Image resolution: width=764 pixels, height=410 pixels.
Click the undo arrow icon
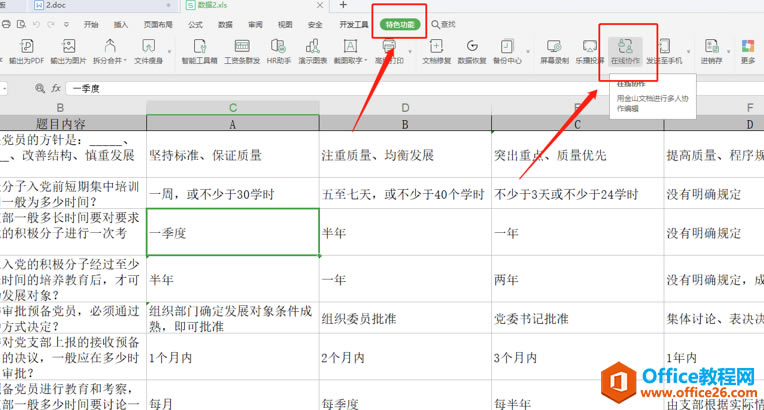(36, 24)
